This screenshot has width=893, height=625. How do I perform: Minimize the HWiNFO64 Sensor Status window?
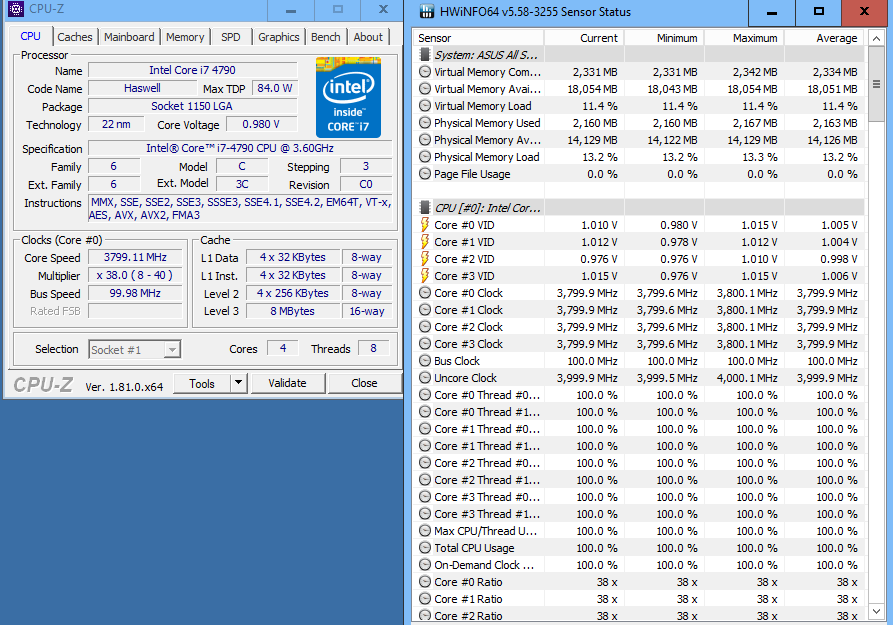tap(772, 12)
